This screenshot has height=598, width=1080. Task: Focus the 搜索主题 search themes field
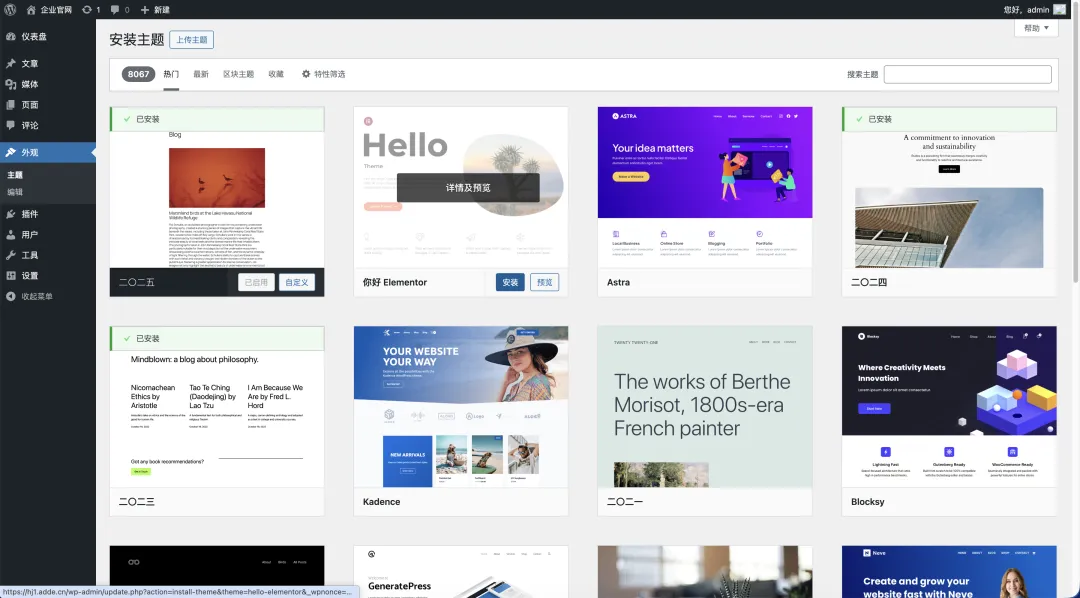tap(968, 74)
